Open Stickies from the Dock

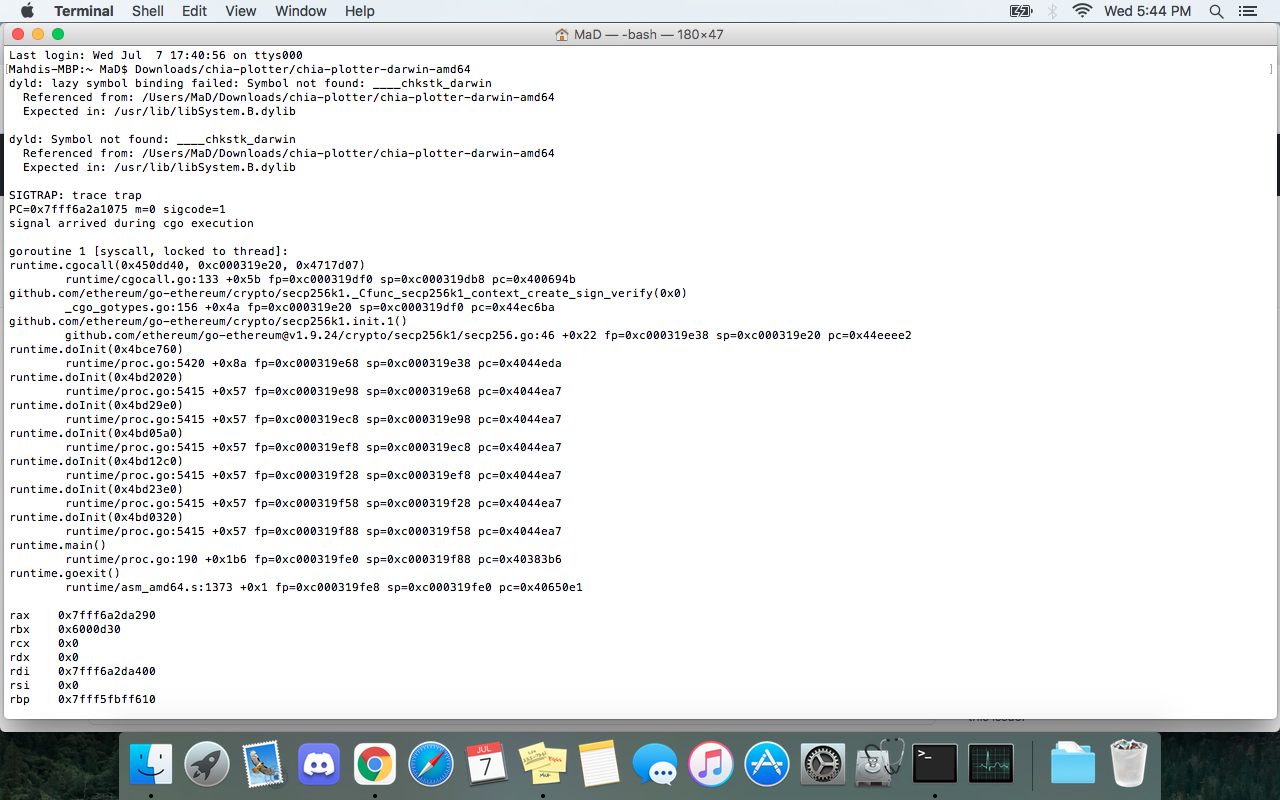pyautogui.click(x=543, y=763)
